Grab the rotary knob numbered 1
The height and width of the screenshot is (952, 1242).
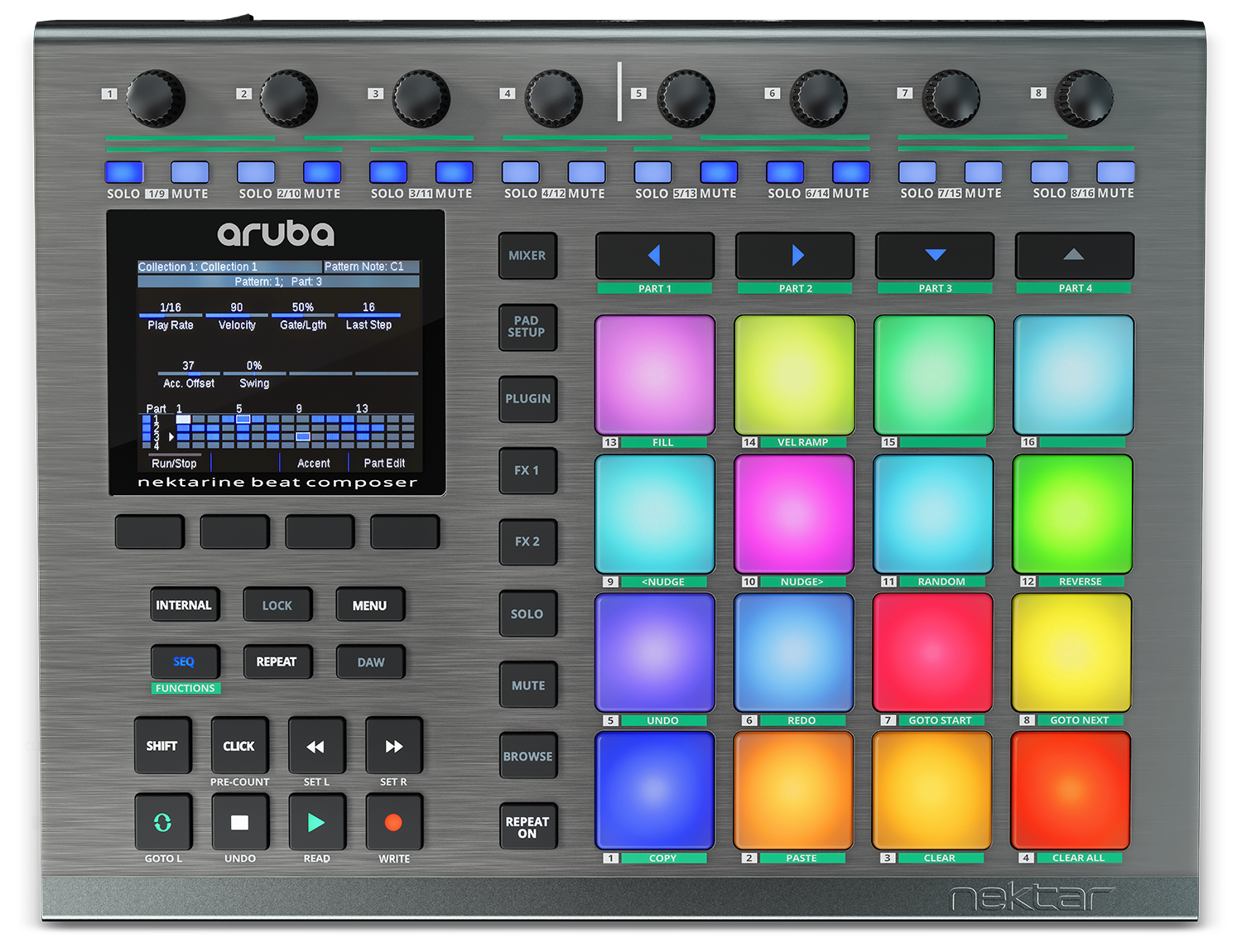(156, 99)
